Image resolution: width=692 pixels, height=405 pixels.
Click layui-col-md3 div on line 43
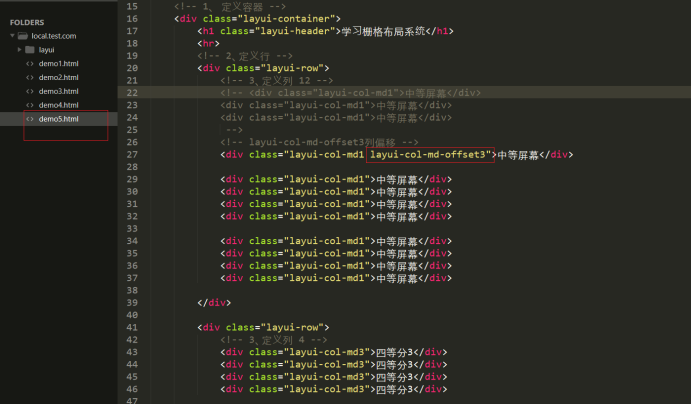click(334, 352)
